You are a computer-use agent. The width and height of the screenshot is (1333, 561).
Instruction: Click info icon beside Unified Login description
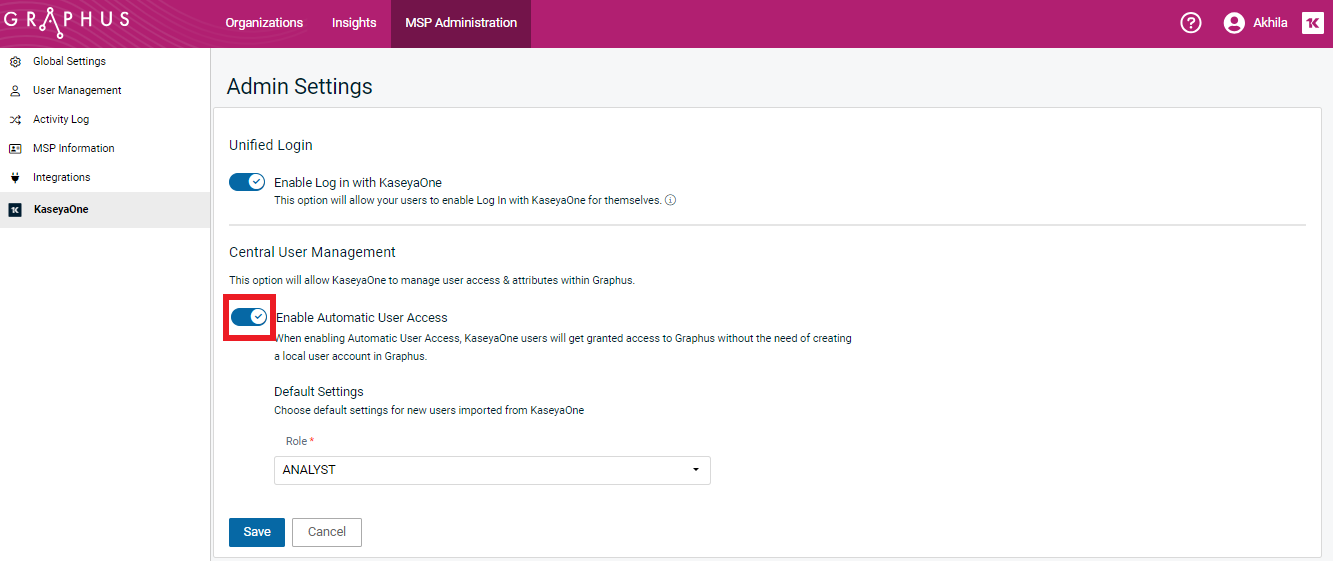pyautogui.click(x=670, y=200)
